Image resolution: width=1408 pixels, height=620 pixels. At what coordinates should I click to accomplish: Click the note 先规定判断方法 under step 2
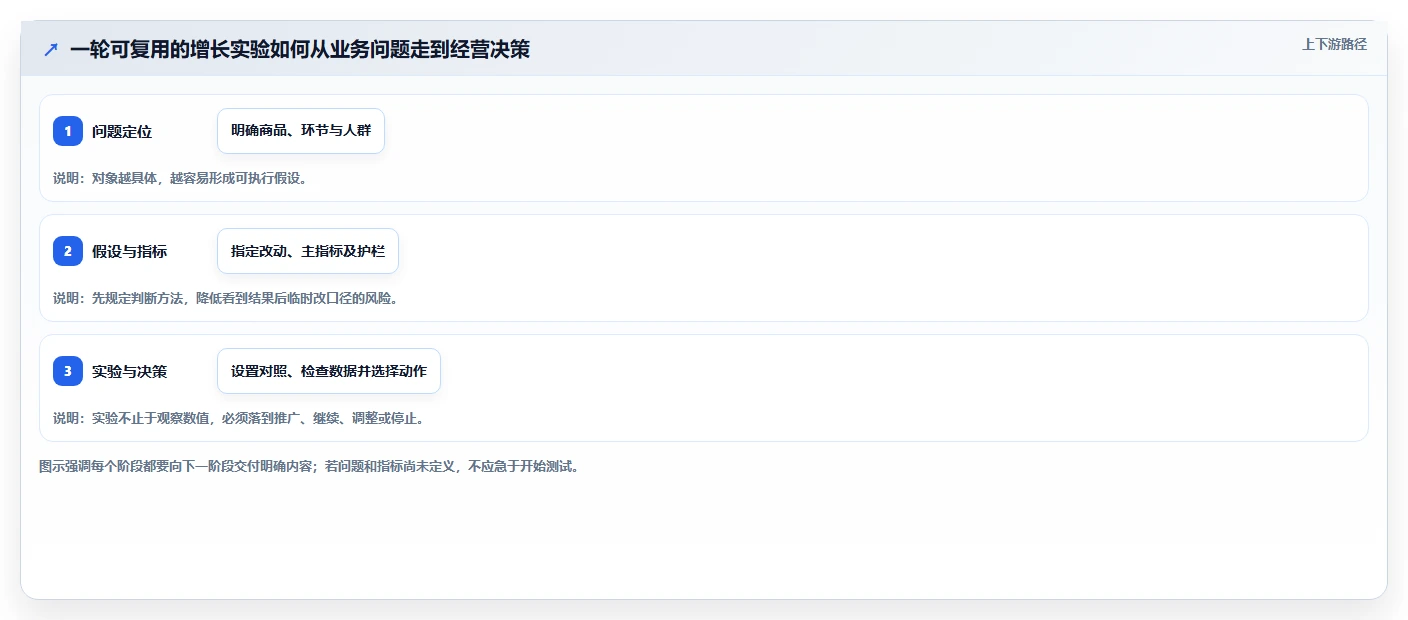pos(226,298)
